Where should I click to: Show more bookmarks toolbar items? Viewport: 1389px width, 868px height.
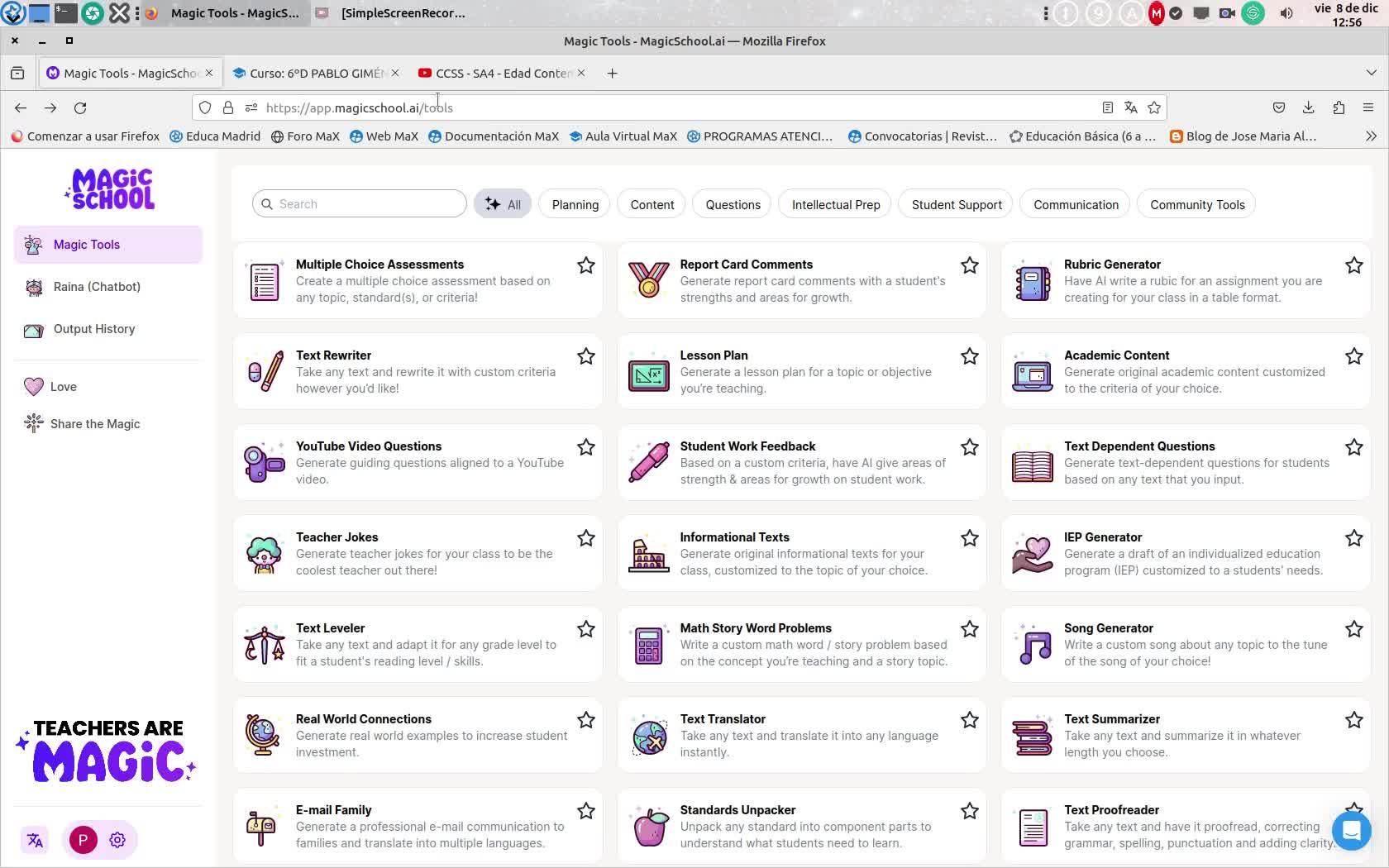(x=1372, y=136)
